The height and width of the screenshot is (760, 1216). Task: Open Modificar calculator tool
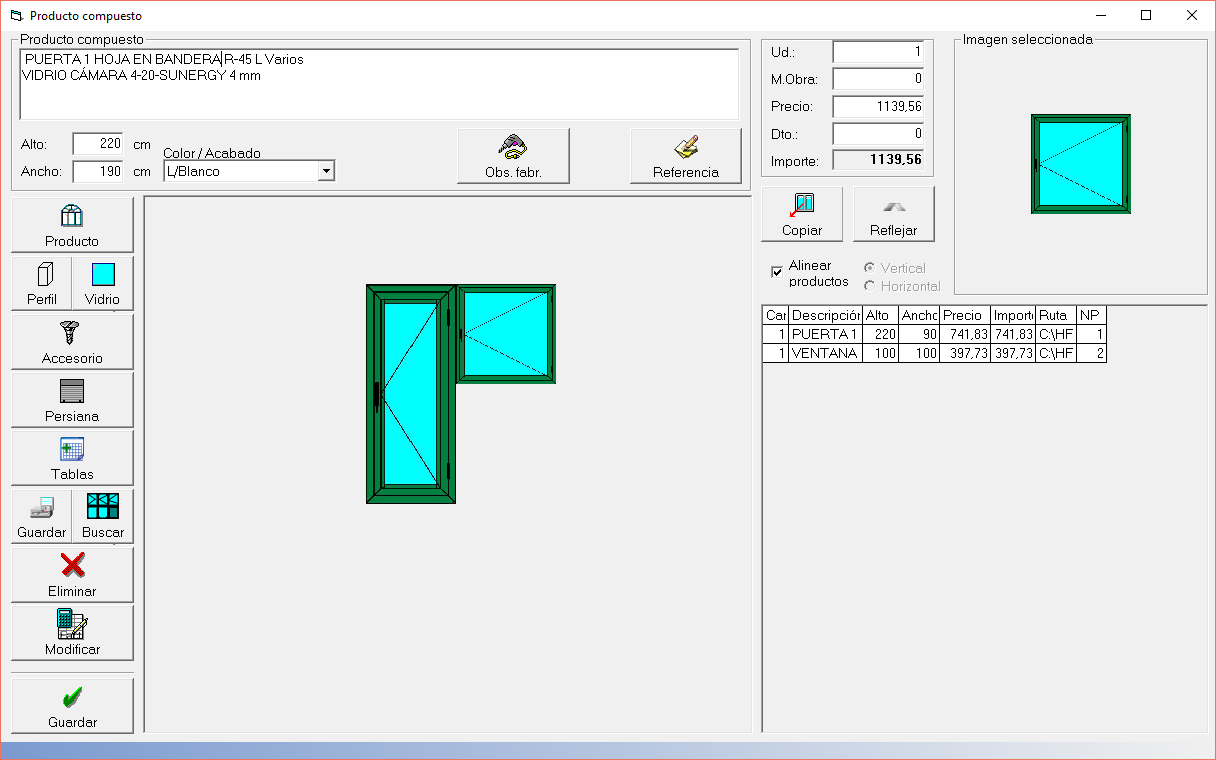coord(72,632)
